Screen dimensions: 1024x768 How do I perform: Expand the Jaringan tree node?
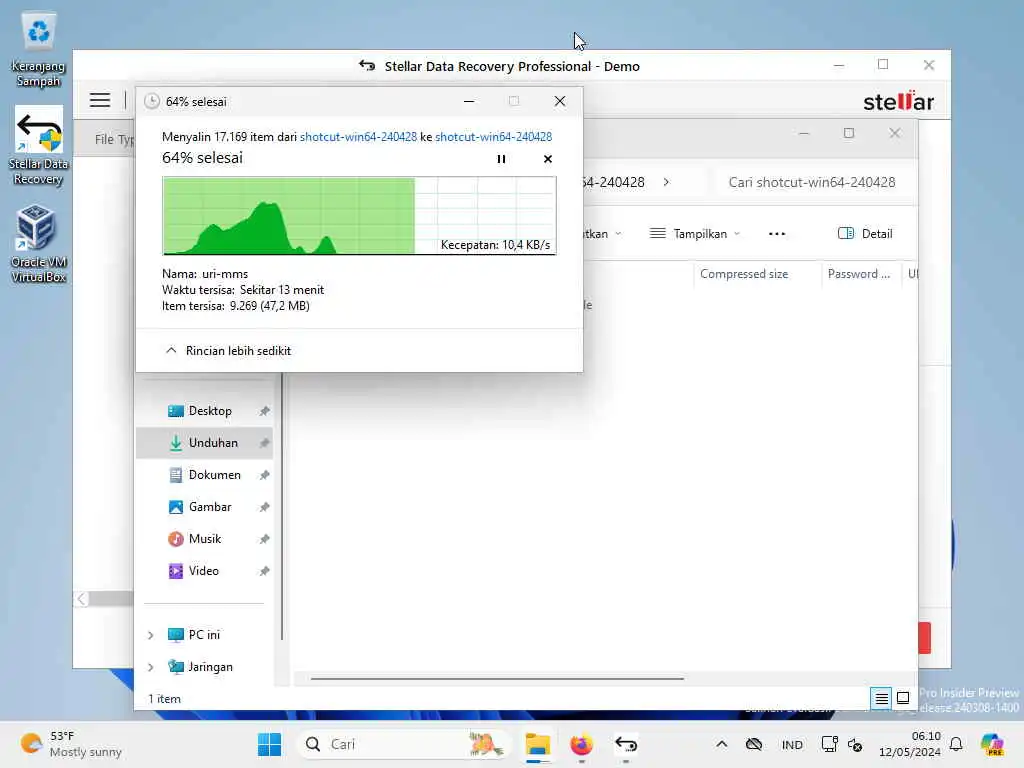click(151, 667)
